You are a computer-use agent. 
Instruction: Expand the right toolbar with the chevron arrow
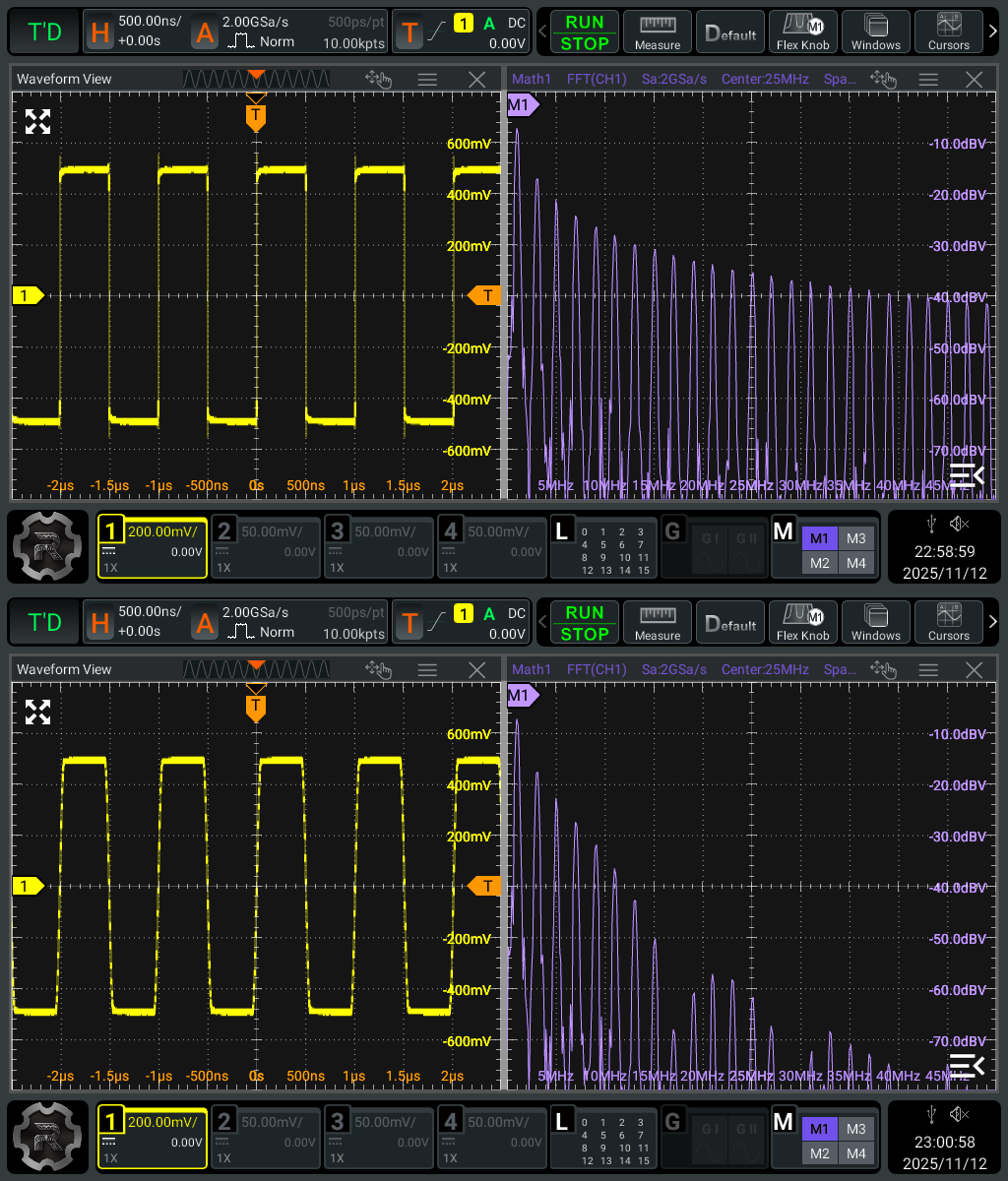point(993,31)
